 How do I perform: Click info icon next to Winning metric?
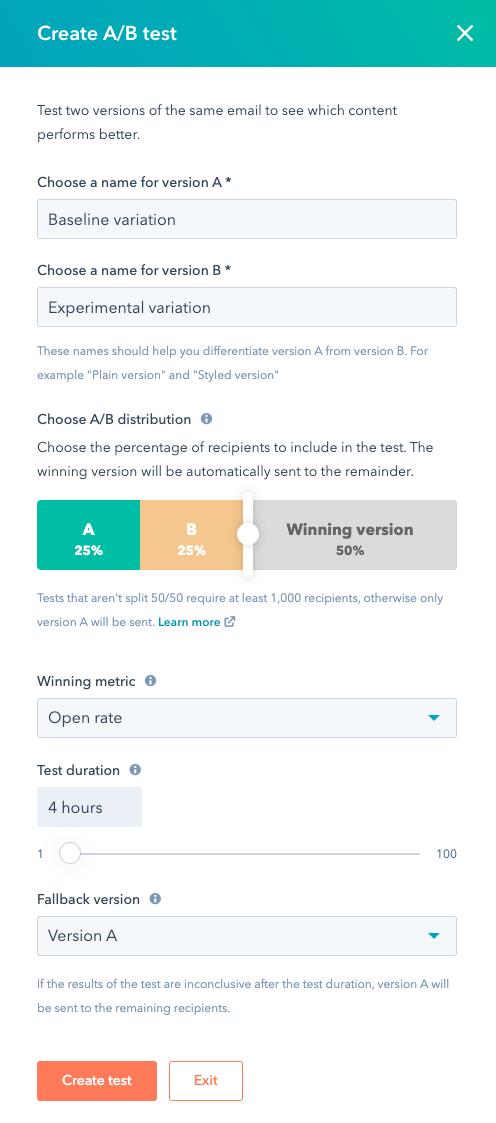pos(150,681)
